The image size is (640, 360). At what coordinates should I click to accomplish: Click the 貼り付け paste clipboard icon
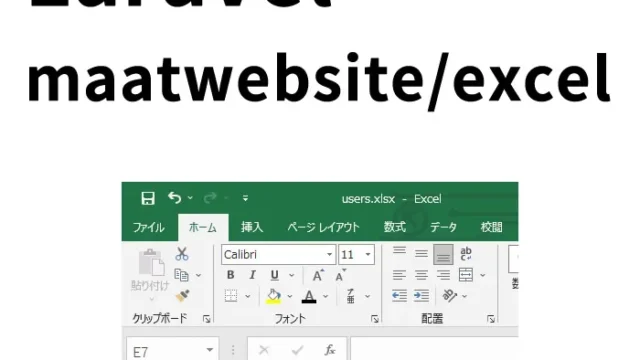[151, 262]
